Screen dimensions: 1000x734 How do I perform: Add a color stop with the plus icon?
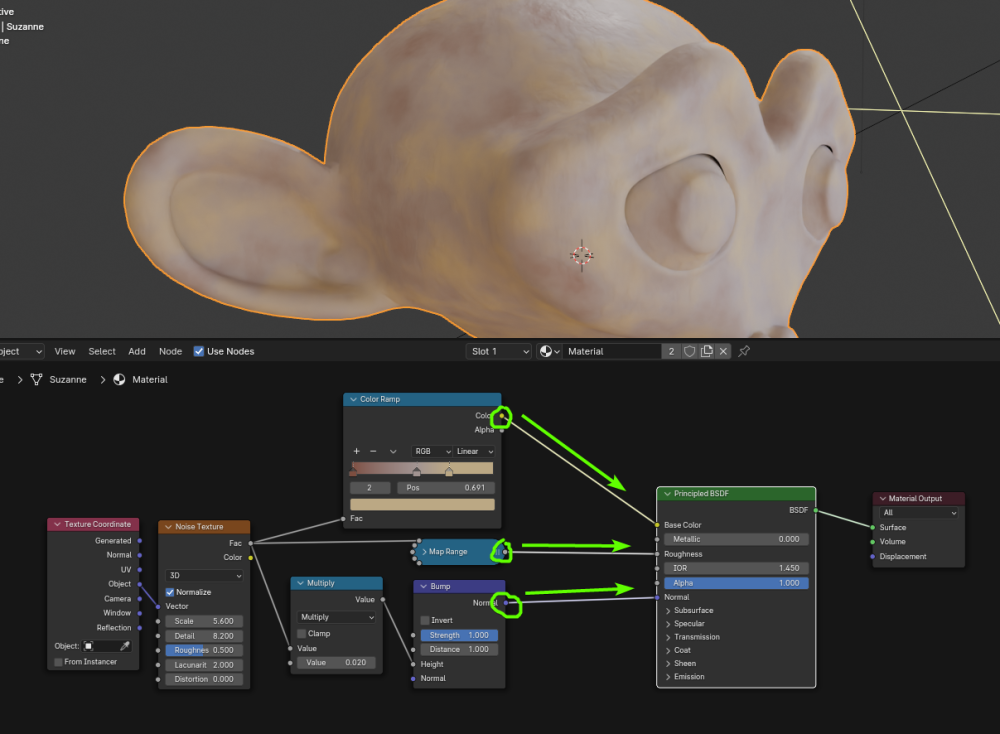tap(356, 451)
